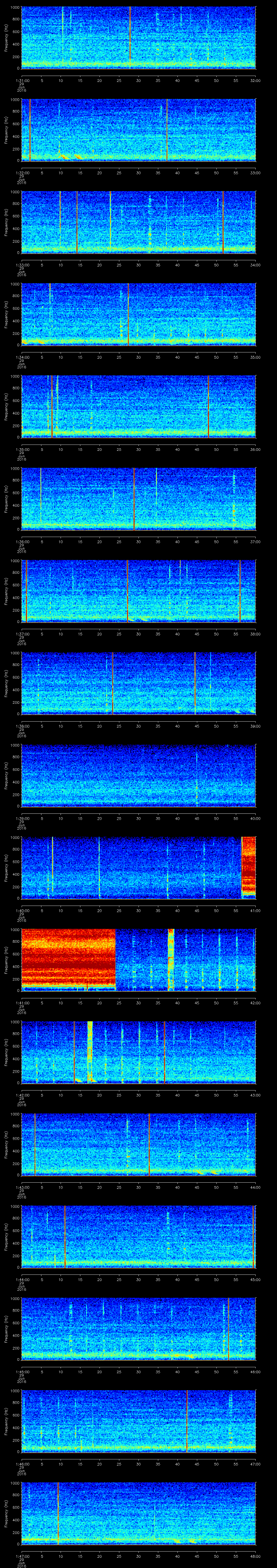
Task: Select the red line near 27 s in the 1:37:00 spectrogram
Action: coord(127,591)
